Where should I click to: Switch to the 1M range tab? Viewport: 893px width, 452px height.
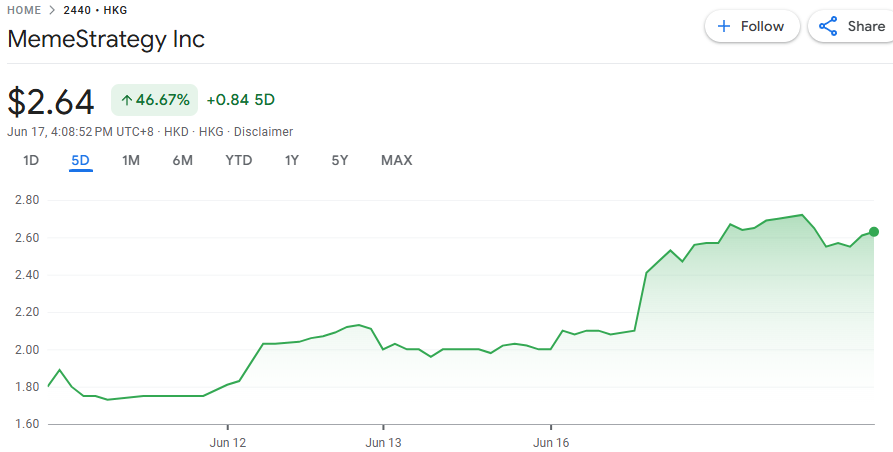coord(131,160)
